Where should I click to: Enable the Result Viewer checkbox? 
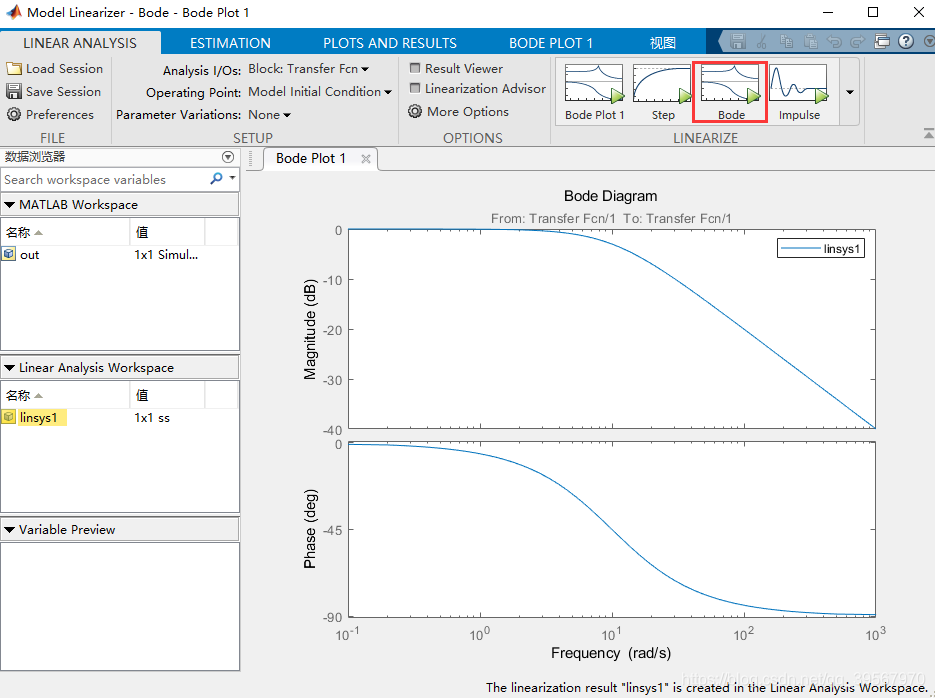click(x=415, y=68)
